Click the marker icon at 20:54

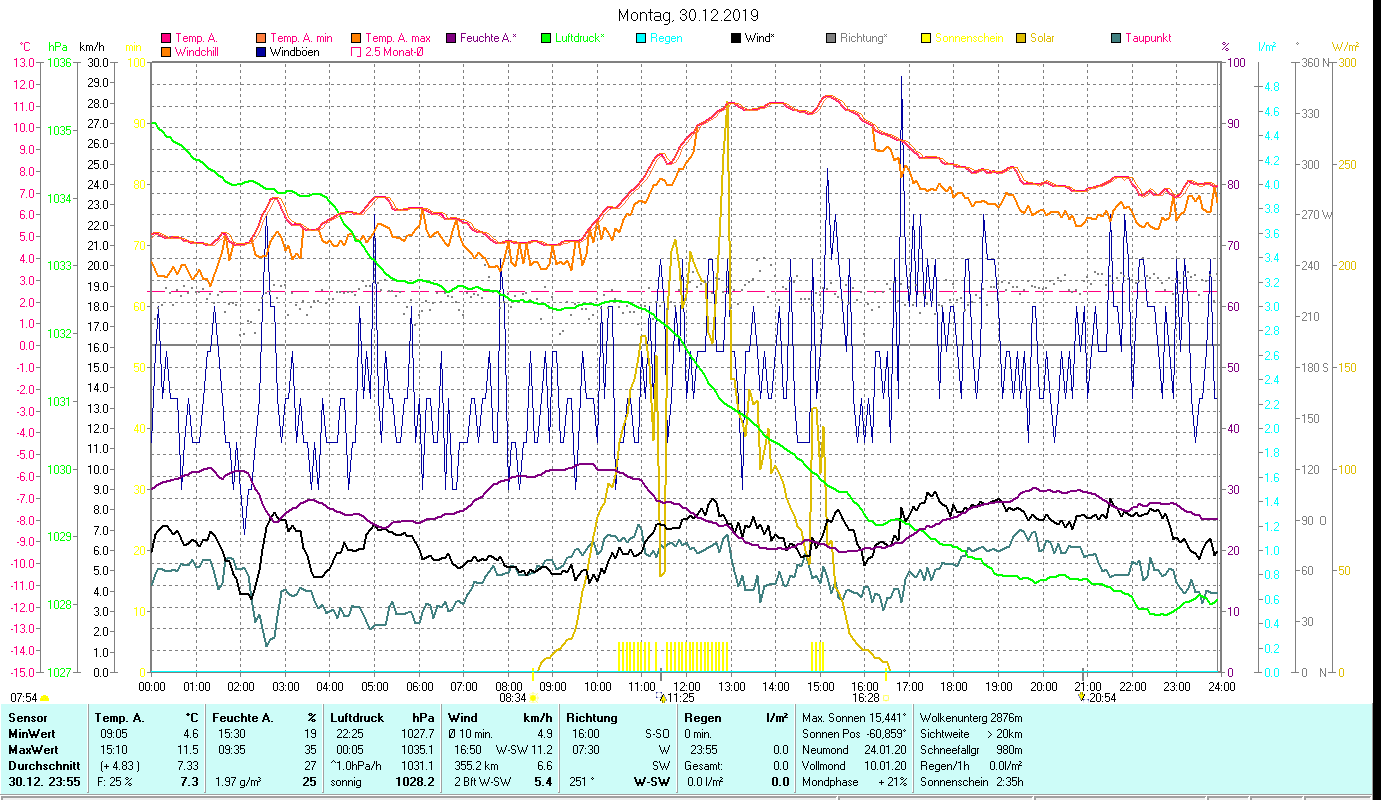[x=1082, y=697]
